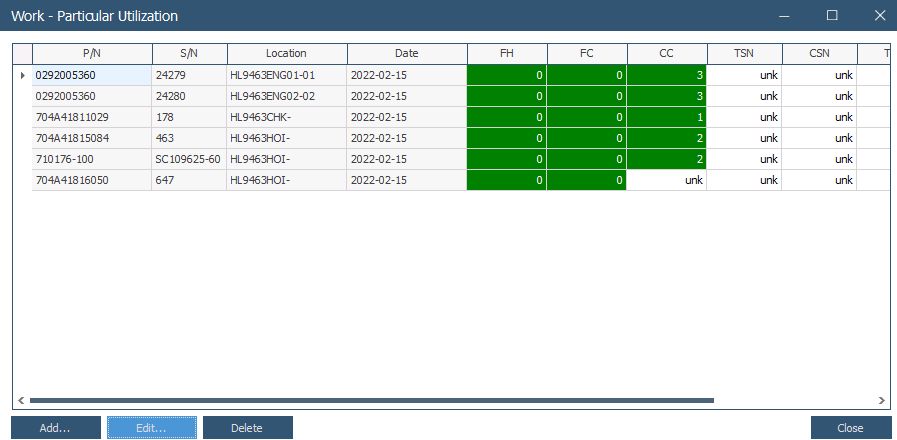Click the current row indicator arrow
Image resolution: width=897 pixels, height=440 pixels.
[x=23, y=75]
